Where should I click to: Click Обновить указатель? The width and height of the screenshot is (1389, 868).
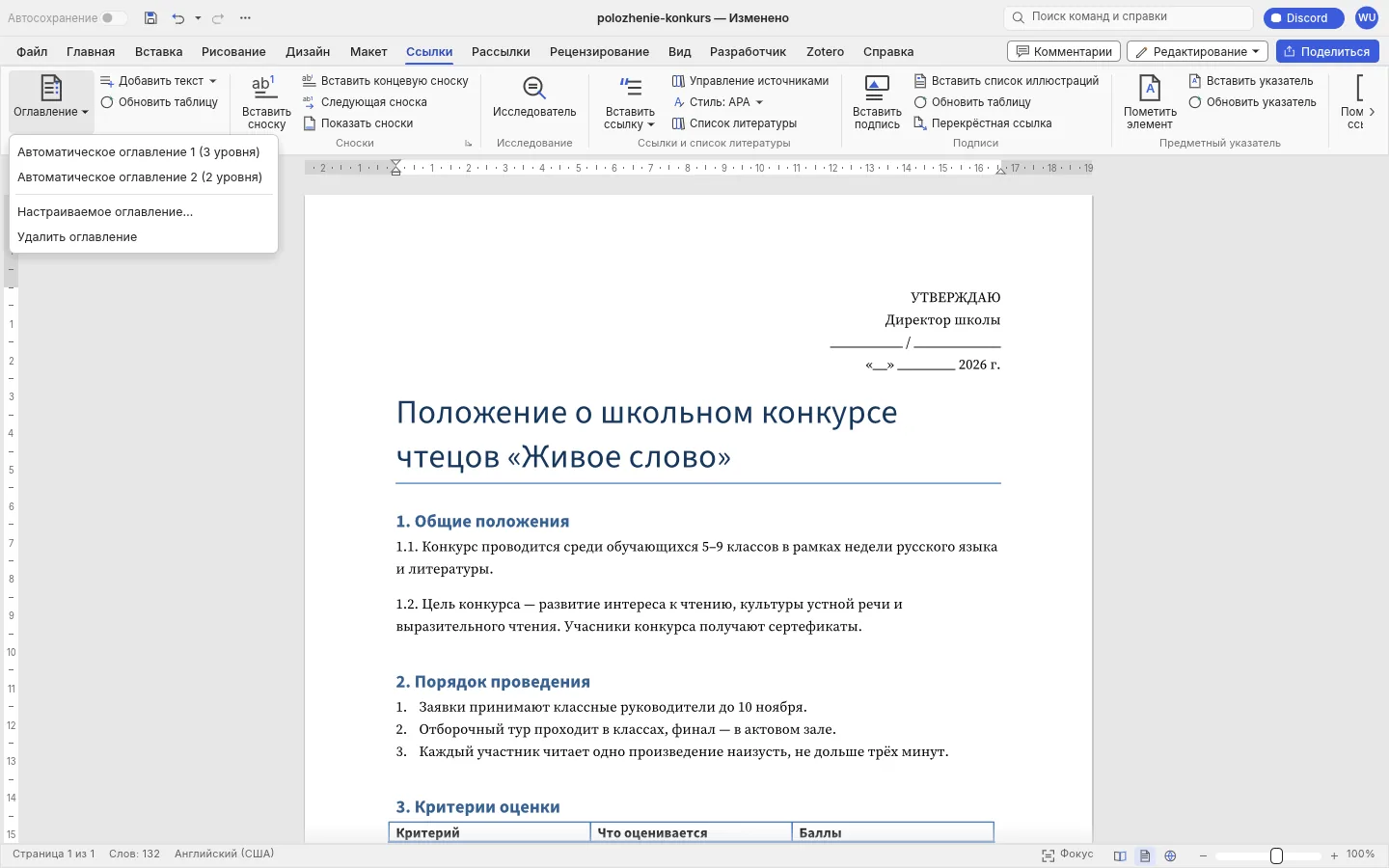(x=1252, y=102)
